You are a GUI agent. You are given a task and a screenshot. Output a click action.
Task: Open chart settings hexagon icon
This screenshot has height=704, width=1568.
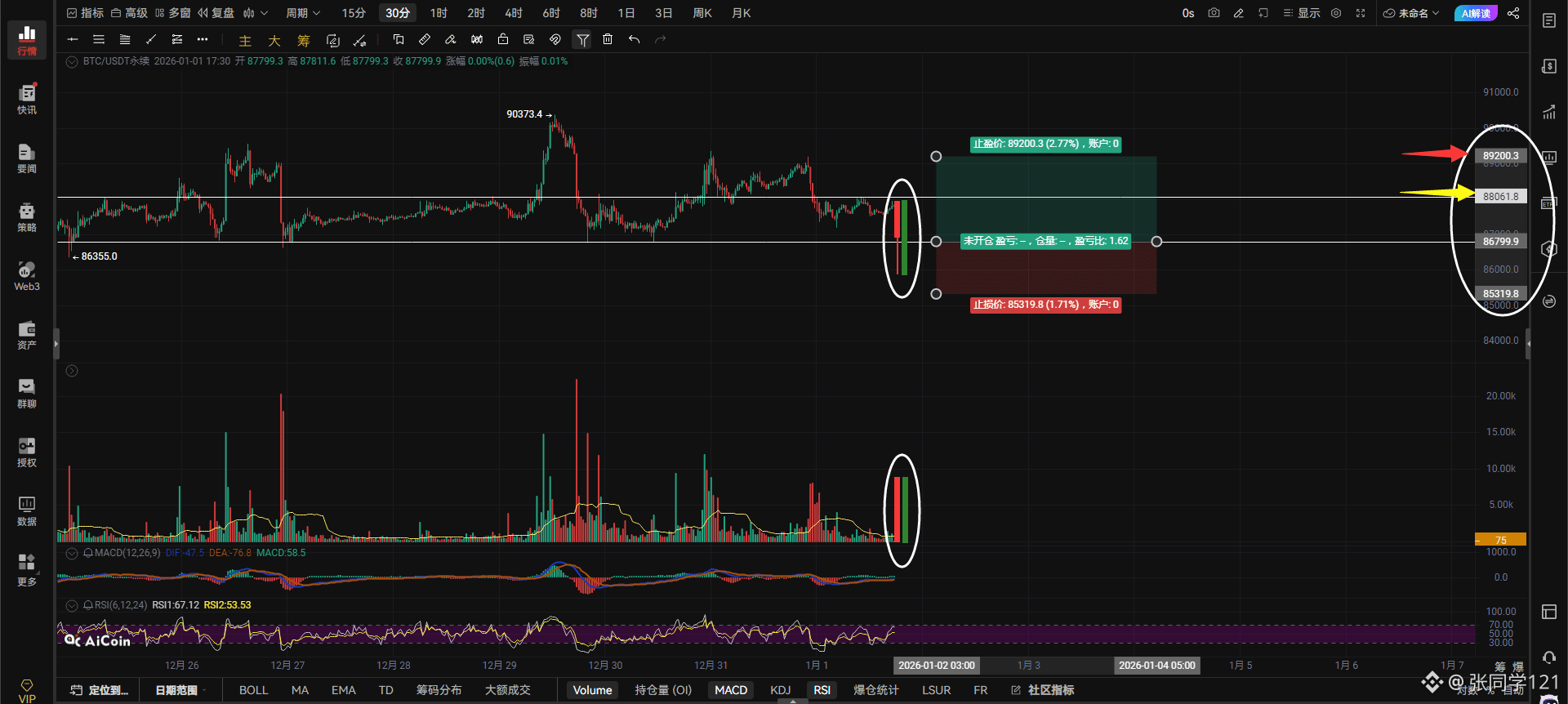tap(1336, 13)
